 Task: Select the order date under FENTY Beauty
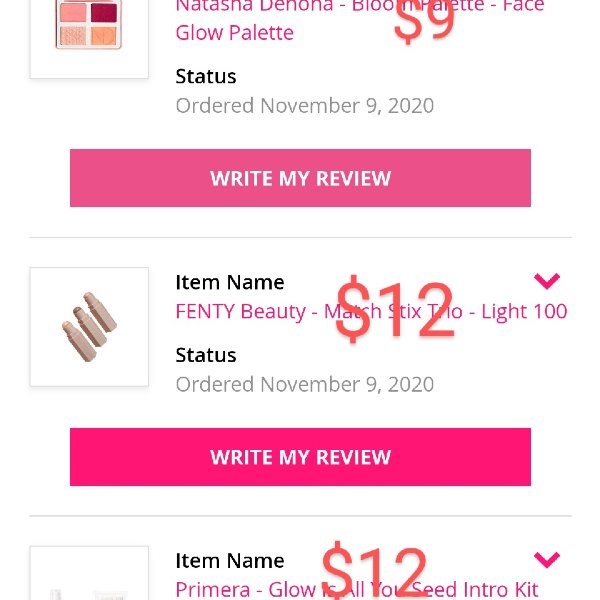305,384
